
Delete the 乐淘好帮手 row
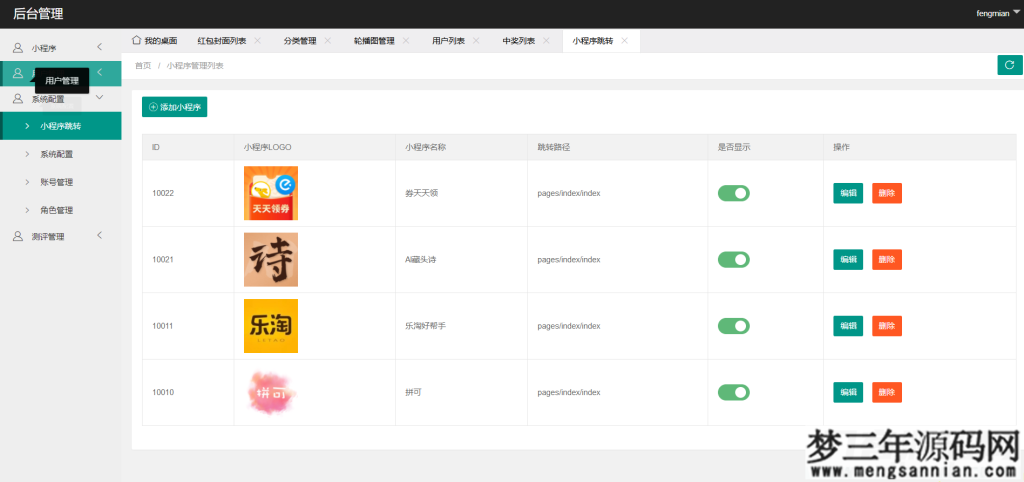pyautogui.click(x=887, y=326)
